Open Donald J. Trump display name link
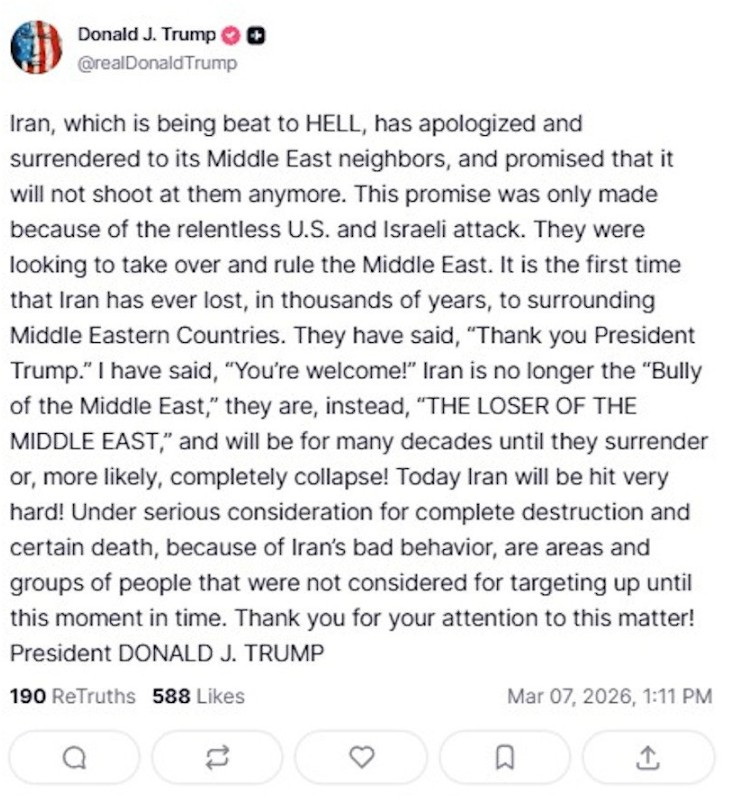Viewport: 744px width, 800px height. pyautogui.click(x=146, y=35)
